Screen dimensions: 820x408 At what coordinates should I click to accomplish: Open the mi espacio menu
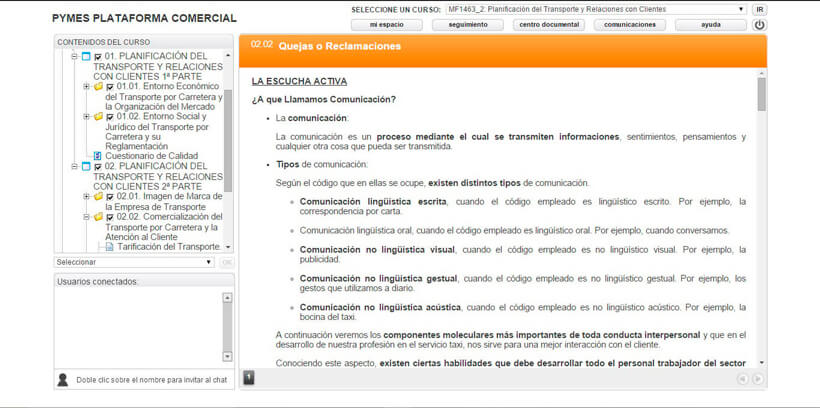coord(386,25)
